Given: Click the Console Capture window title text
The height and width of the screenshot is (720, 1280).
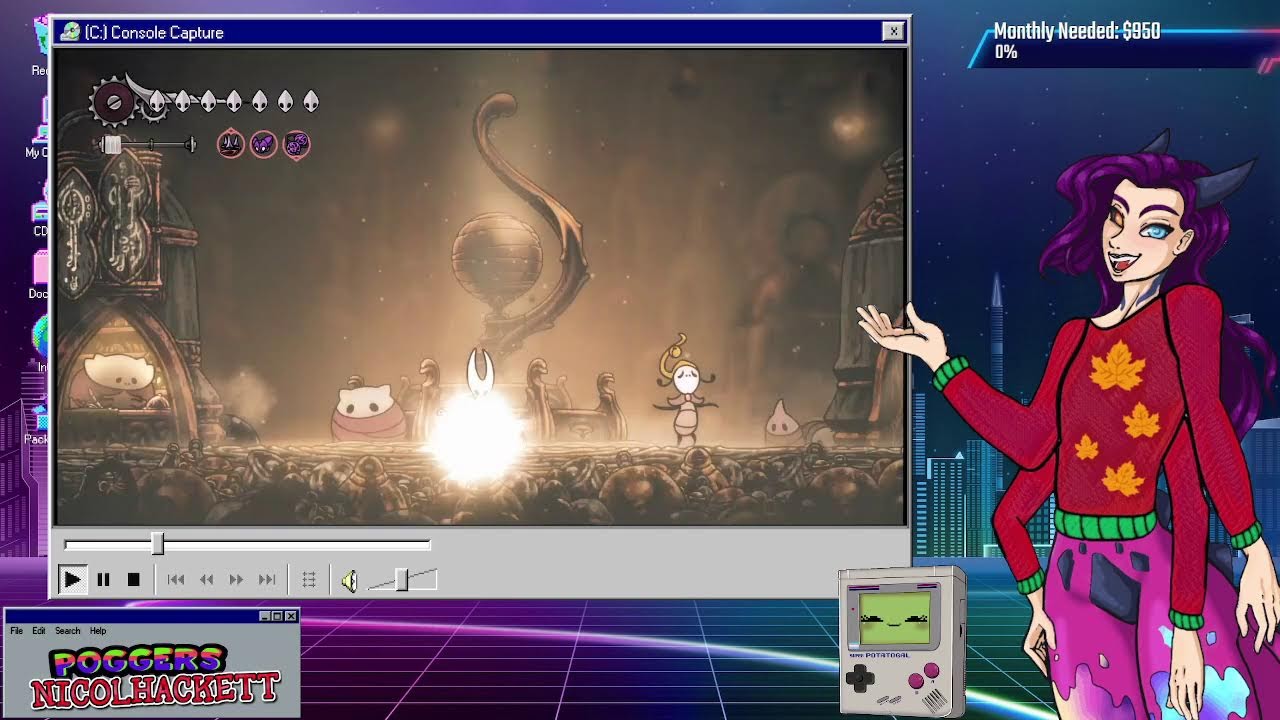Looking at the screenshot, I should [x=154, y=32].
